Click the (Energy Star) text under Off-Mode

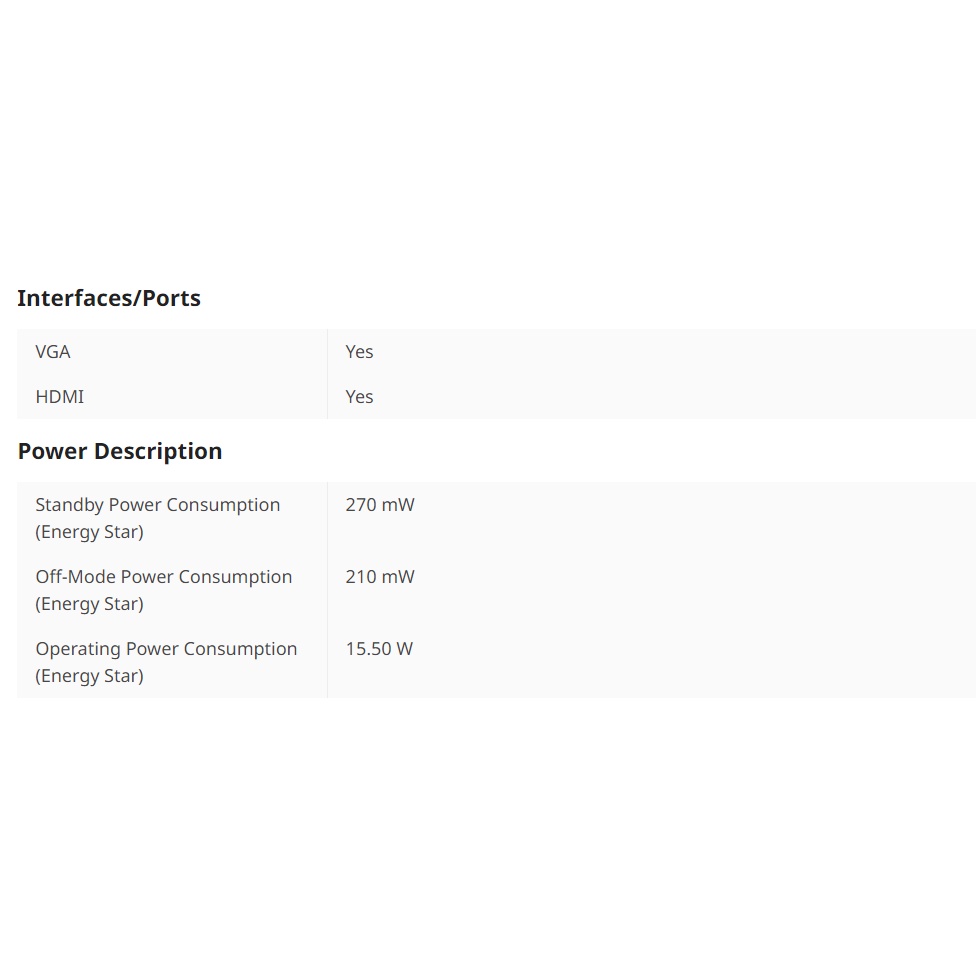pyautogui.click(x=90, y=604)
